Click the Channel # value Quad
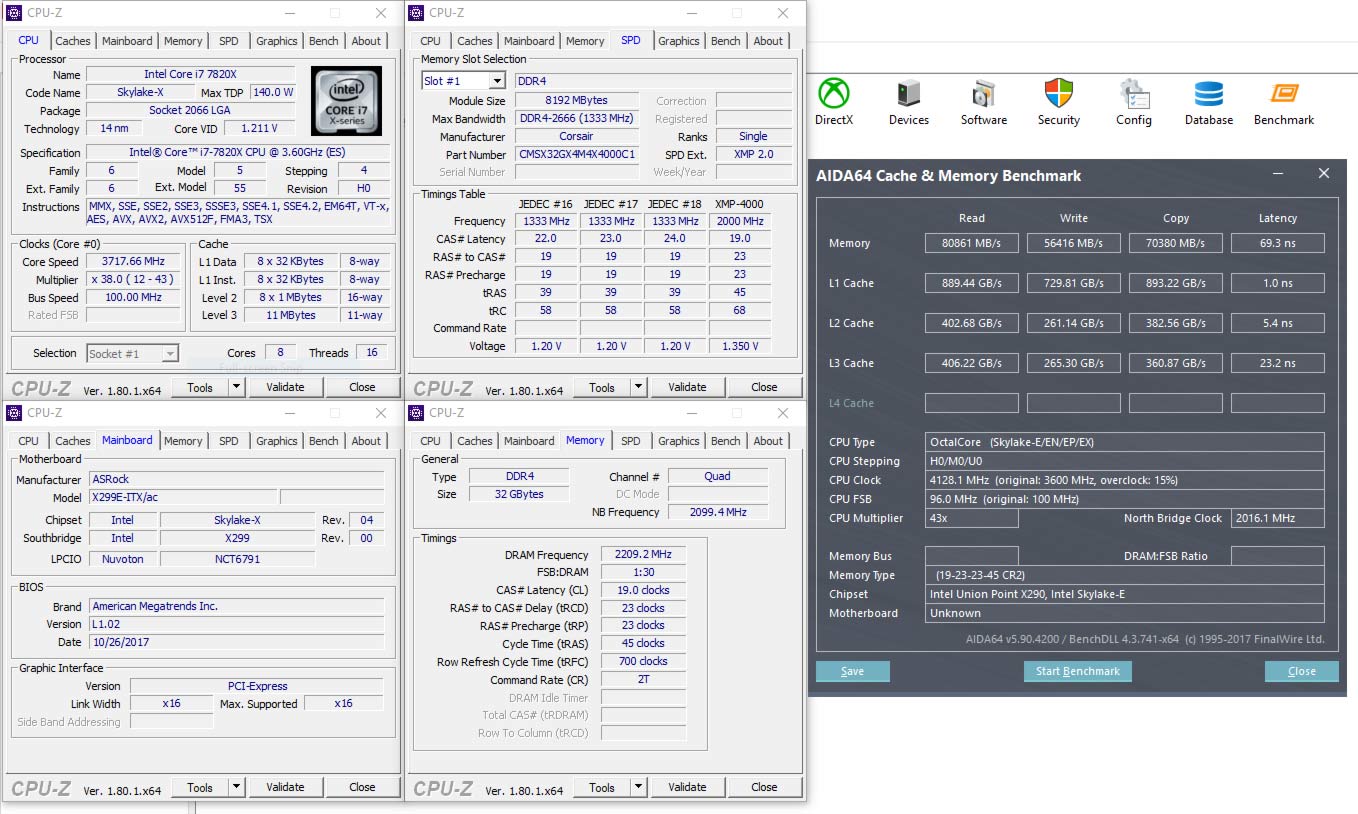Image resolution: width=1358 pixels, height=814 pixels. tap(717, 476)
